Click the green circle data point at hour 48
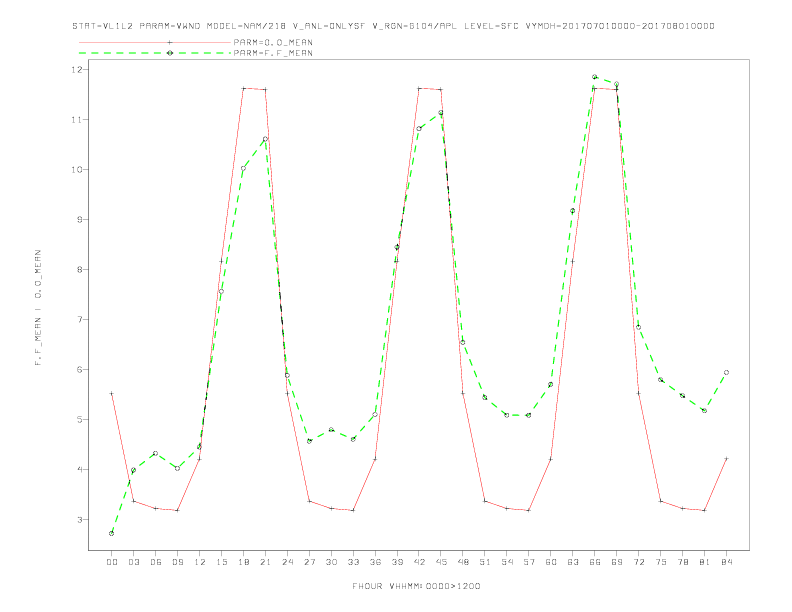This screenshot has width=792, height=612. pos(463,343)
